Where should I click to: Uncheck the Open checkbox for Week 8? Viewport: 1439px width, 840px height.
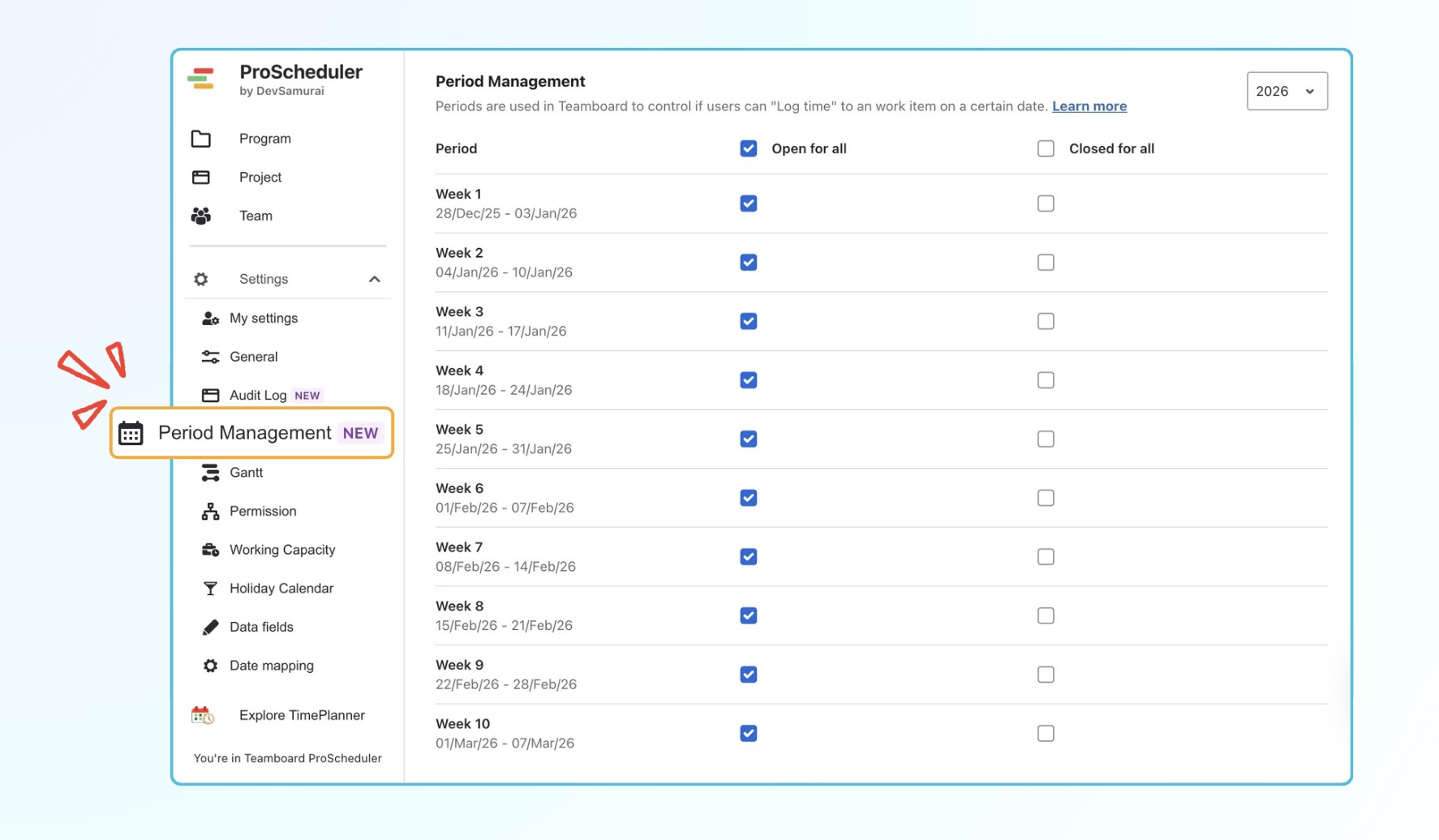point(748,615)
